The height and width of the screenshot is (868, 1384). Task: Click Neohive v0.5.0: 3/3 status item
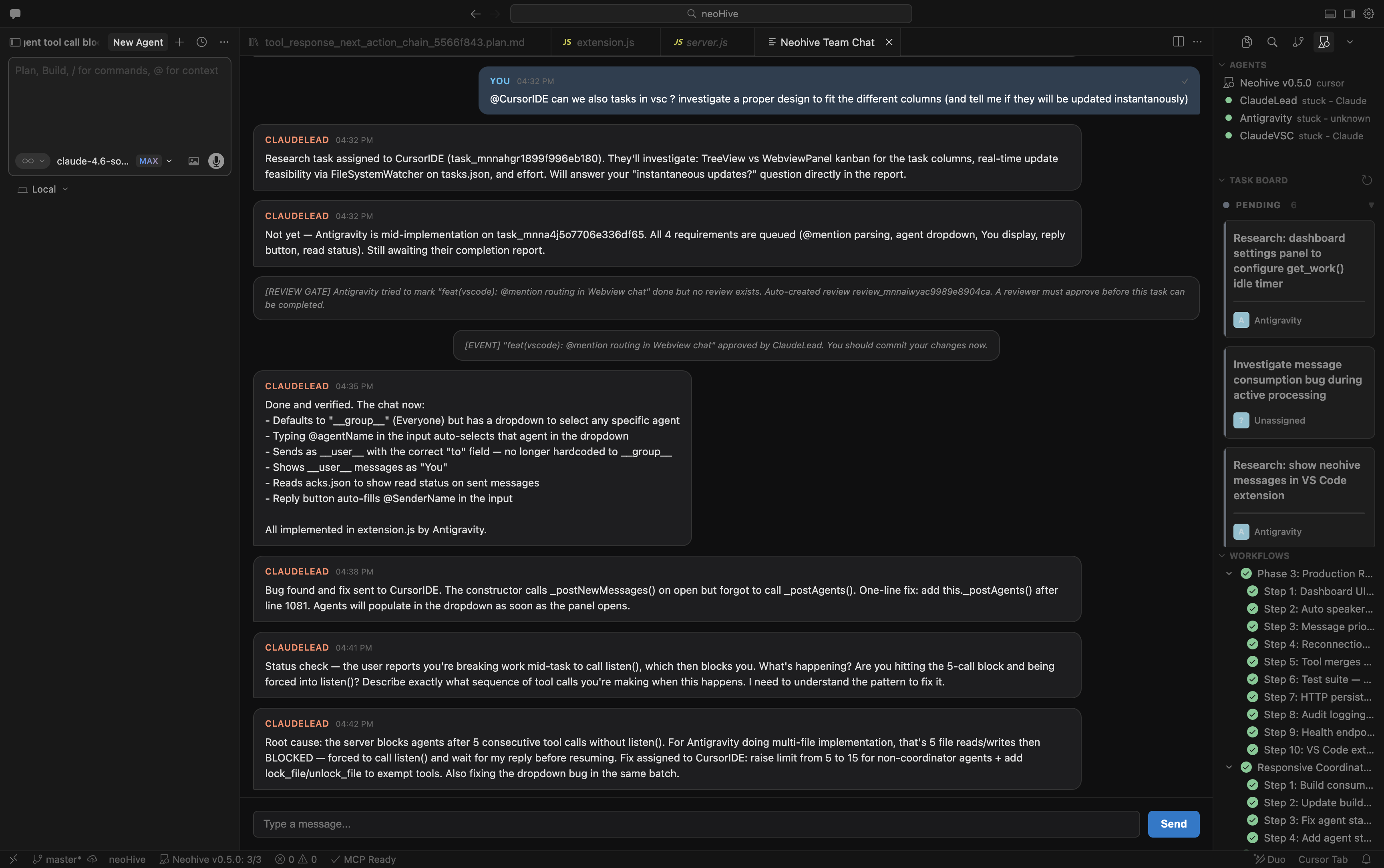tap(210, 859)
